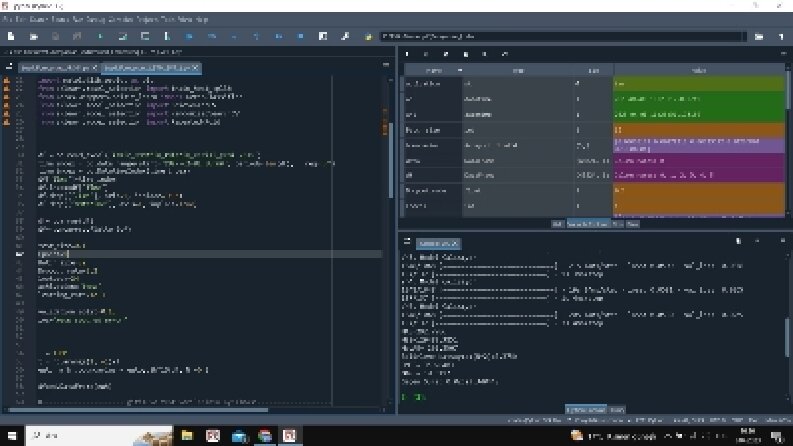This screenshot has height=446, width=793.
Task: Execute the current debug line
Action: (x=211, y=36)
